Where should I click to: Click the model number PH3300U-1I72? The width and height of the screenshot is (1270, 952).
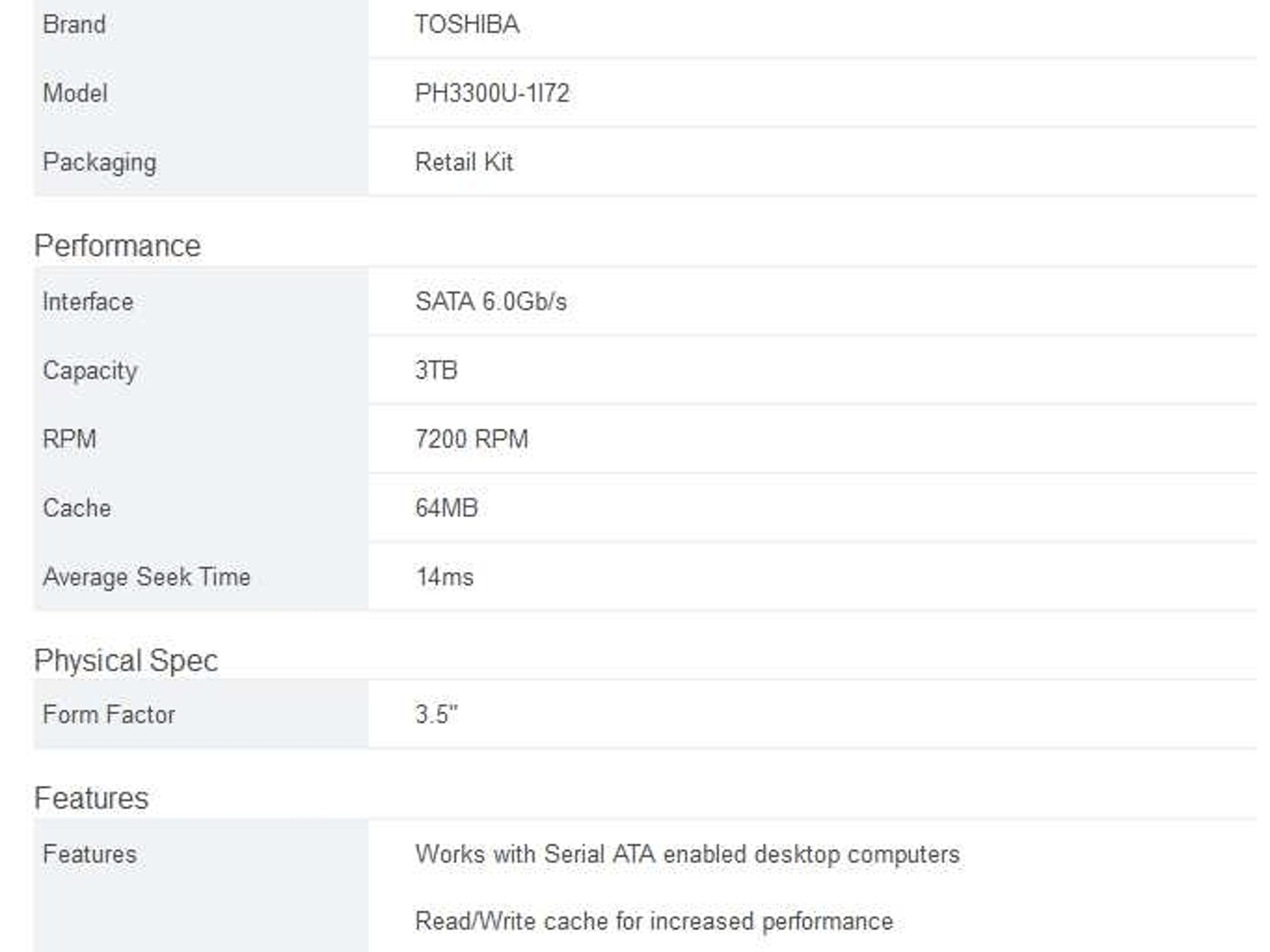tap(492, 94)
